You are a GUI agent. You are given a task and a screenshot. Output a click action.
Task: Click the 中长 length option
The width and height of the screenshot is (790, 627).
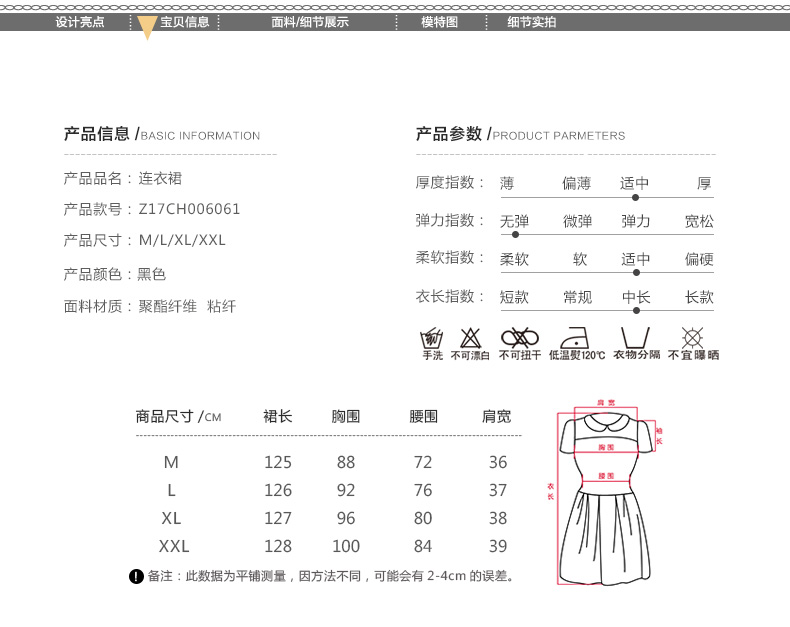click(x=636, y=297)
